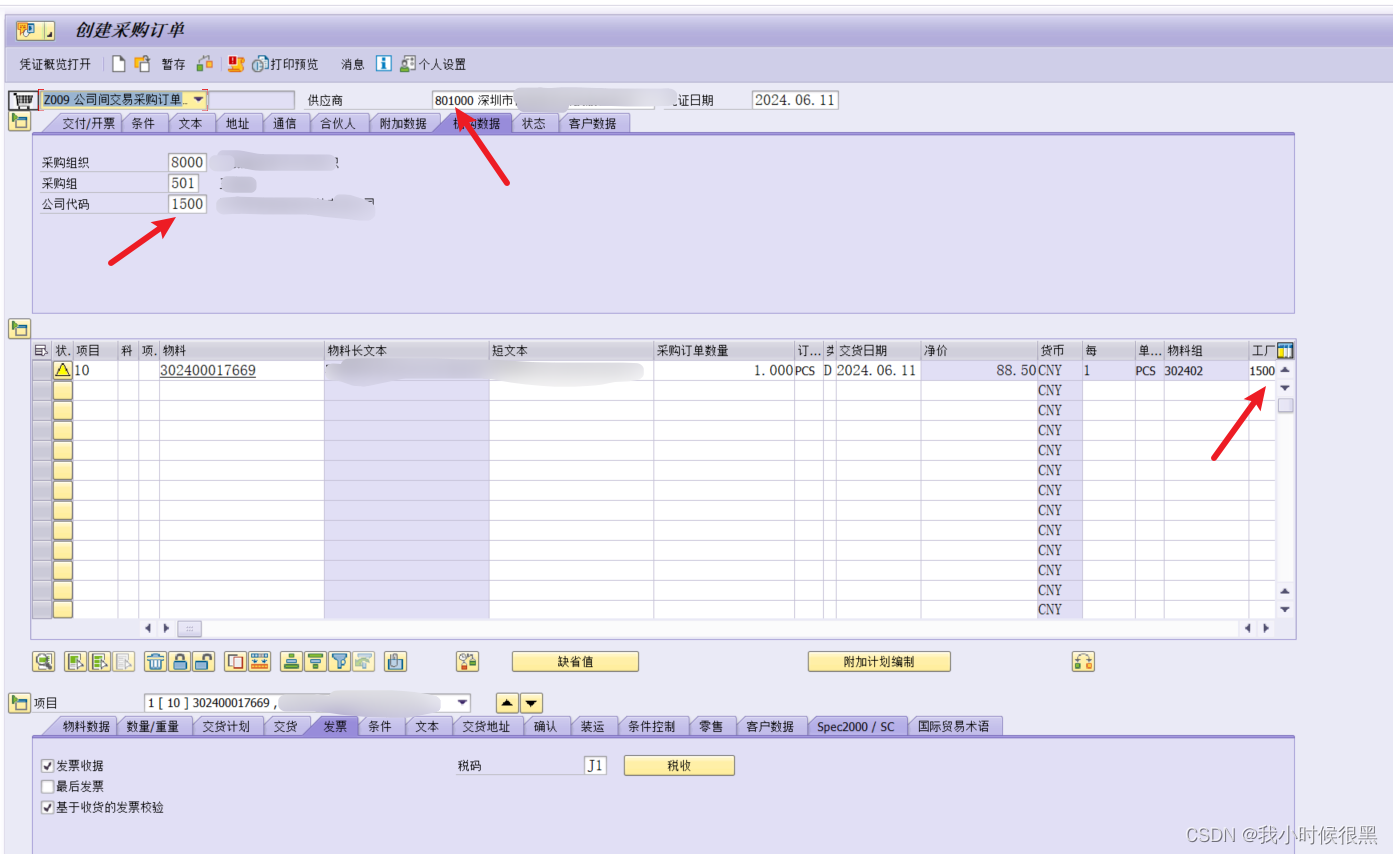
Task: Click the trash can delete item icon
Action: [156, 661]
